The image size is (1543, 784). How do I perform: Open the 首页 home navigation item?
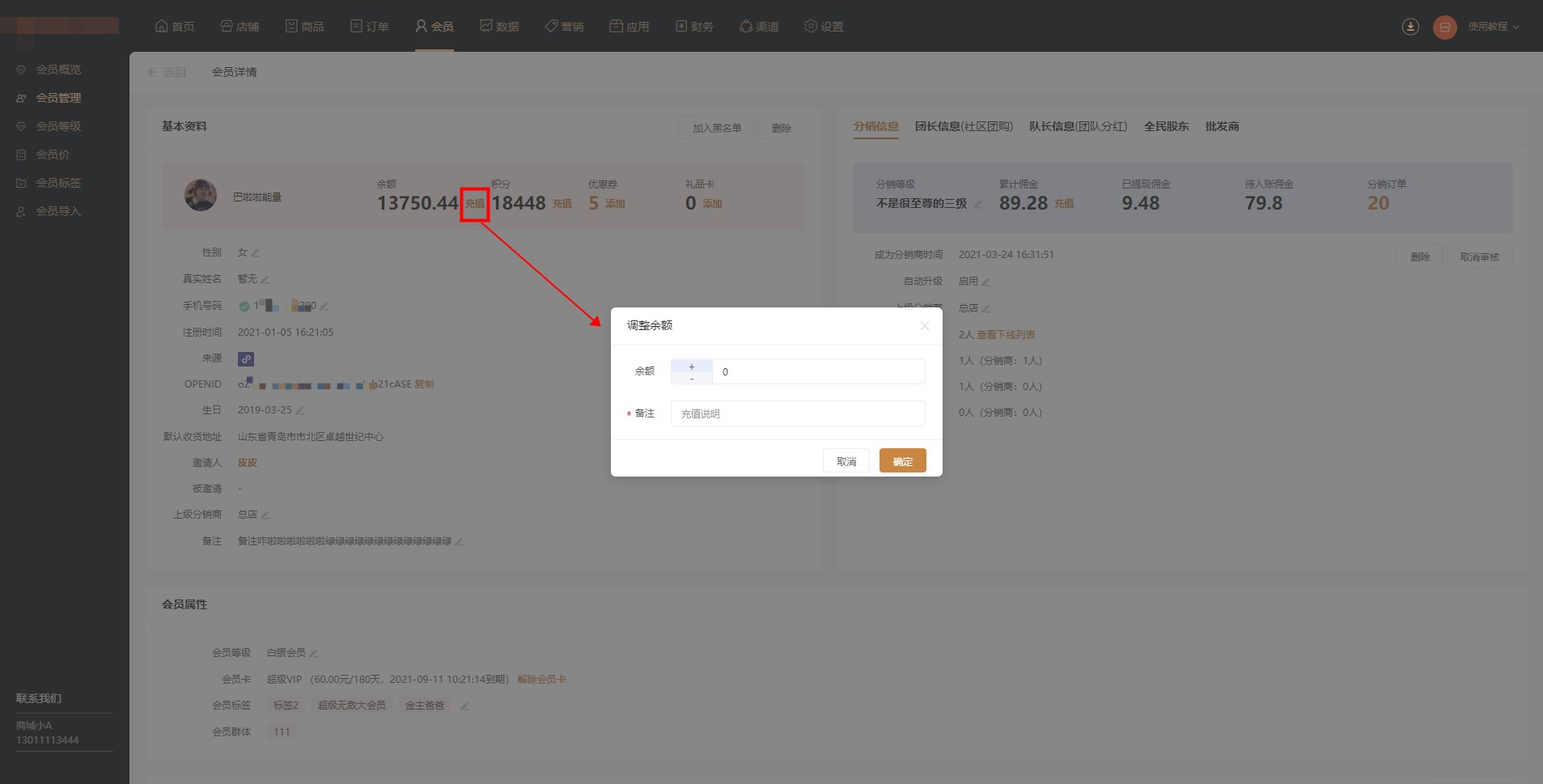pos(175,27)
